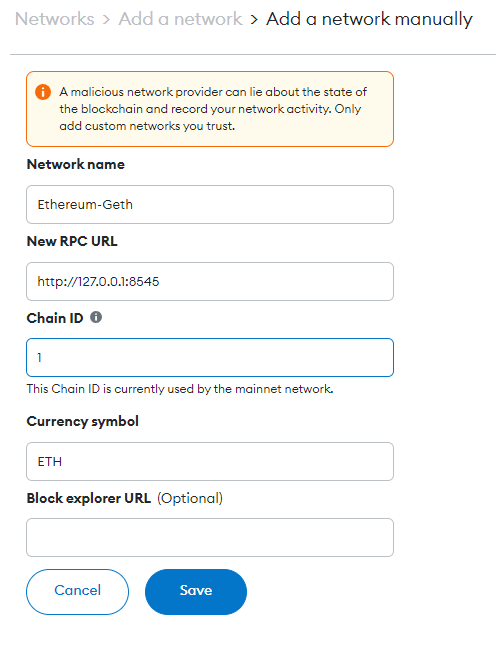Image resolution: width=496 pixels, height=651 pixels.
Task: Select the Chain ID text box
Action: (x=210, y=357)
